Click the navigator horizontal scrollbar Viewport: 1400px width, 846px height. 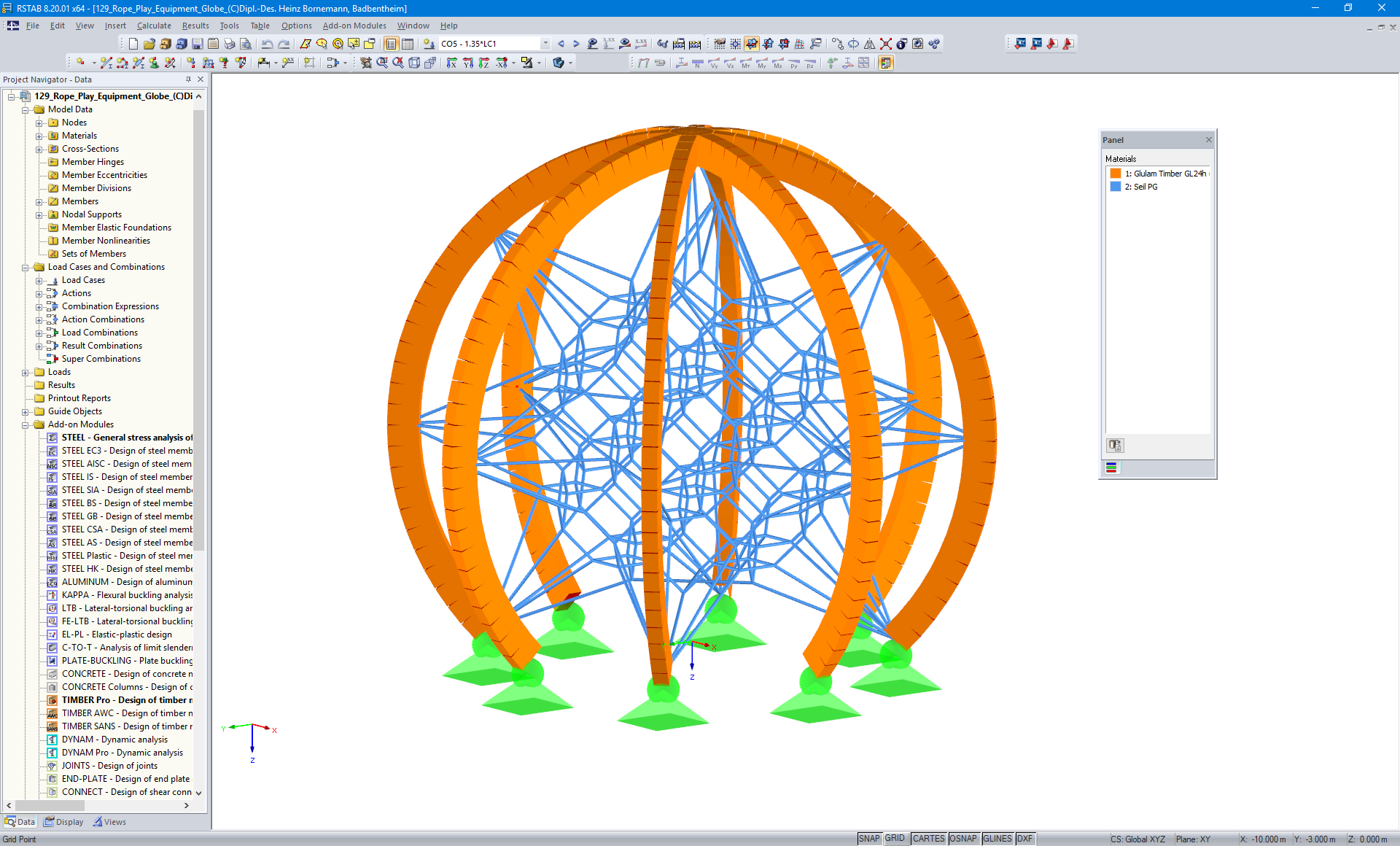50,806
